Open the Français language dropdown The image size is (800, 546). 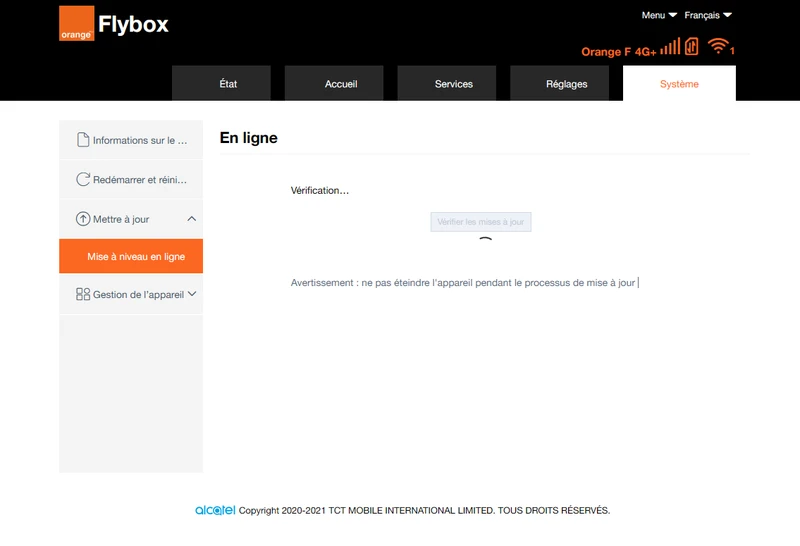coord(708,15)
